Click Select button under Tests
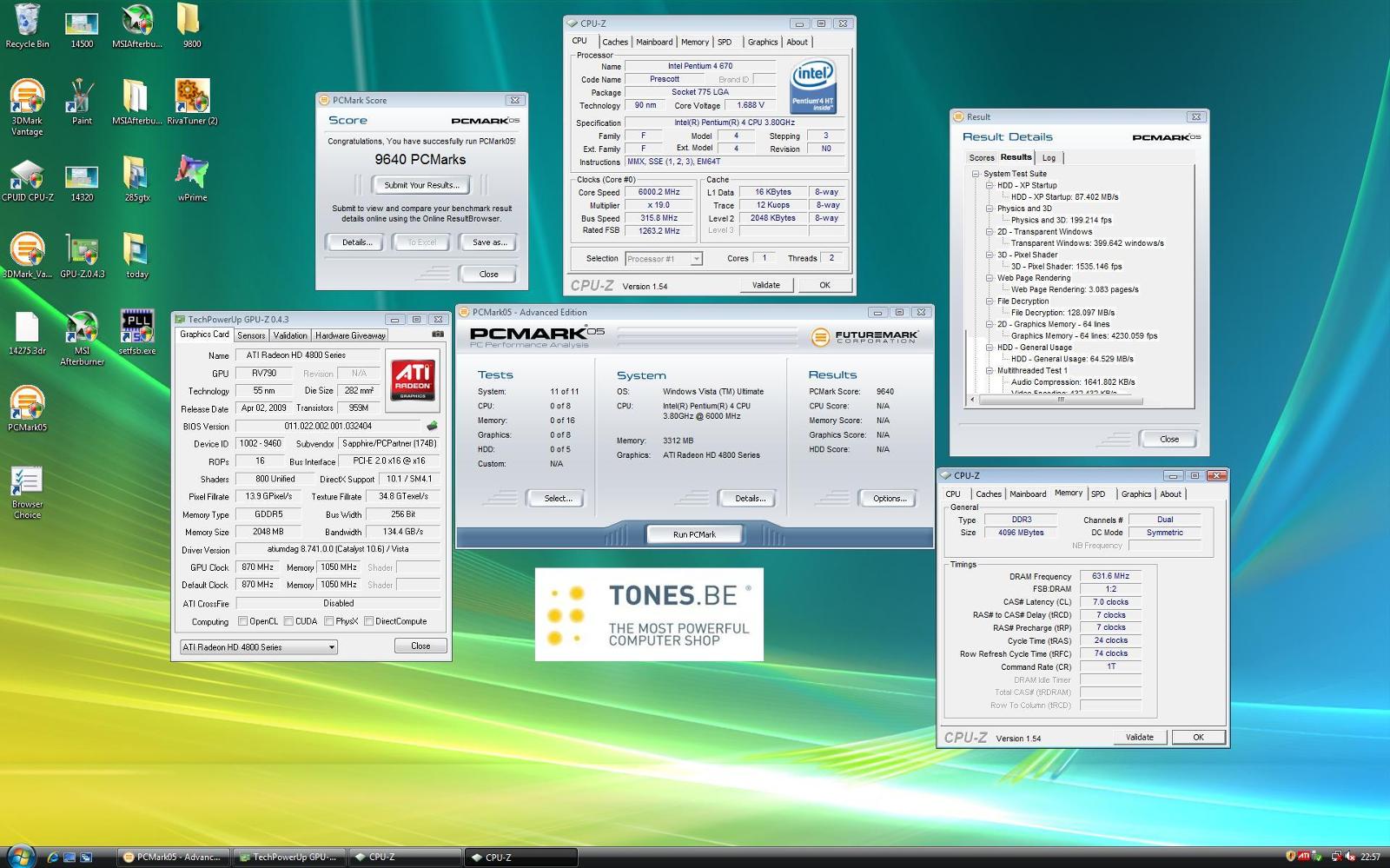The image size is (1390, 868). coord(558,499)
